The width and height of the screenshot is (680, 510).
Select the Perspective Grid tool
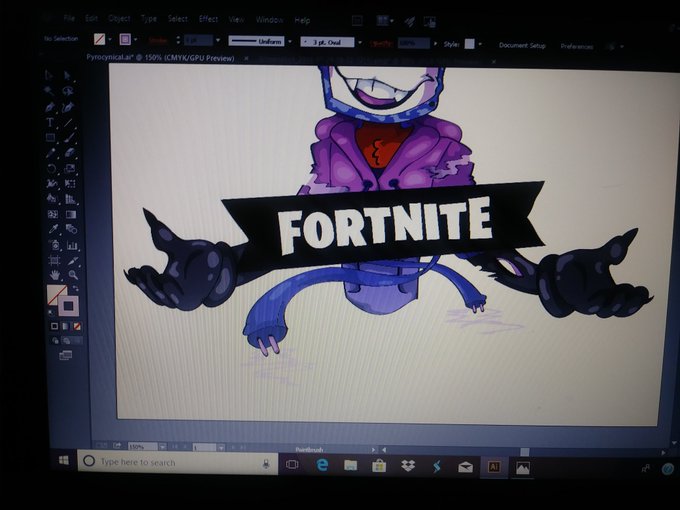[x=70, y=199]
